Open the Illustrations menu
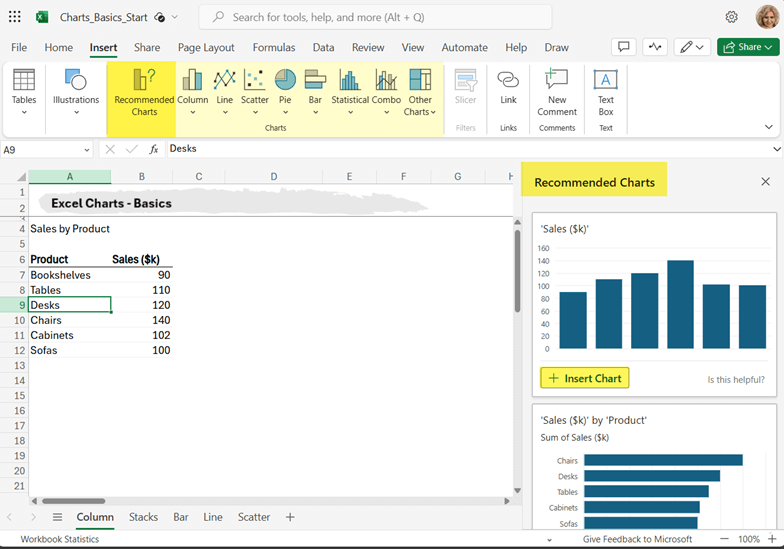This screenshot has width=784, height=549. (x=76, y=92)
